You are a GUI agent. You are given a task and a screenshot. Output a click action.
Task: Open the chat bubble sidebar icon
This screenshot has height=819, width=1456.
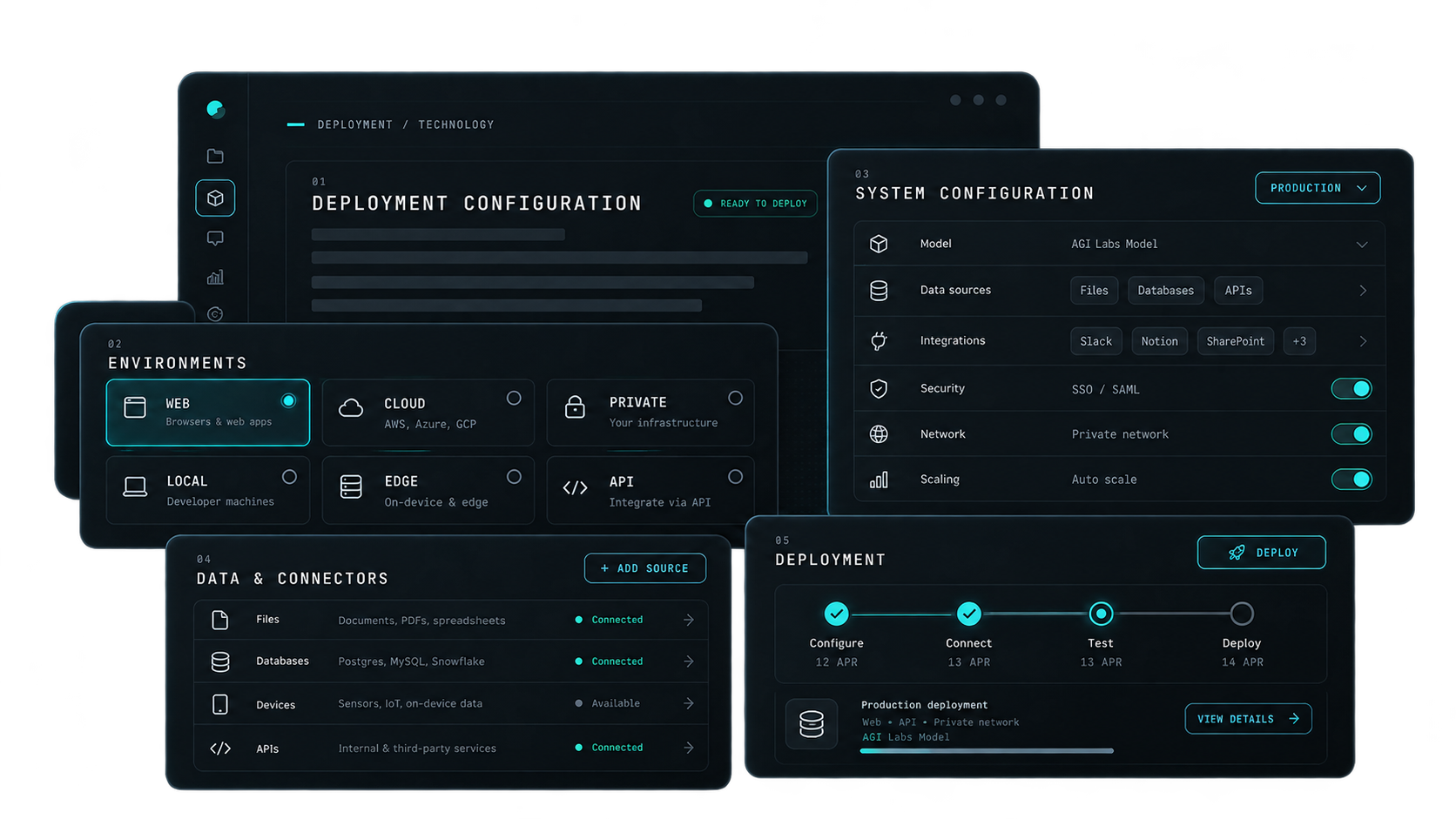[x=215, y=238]
